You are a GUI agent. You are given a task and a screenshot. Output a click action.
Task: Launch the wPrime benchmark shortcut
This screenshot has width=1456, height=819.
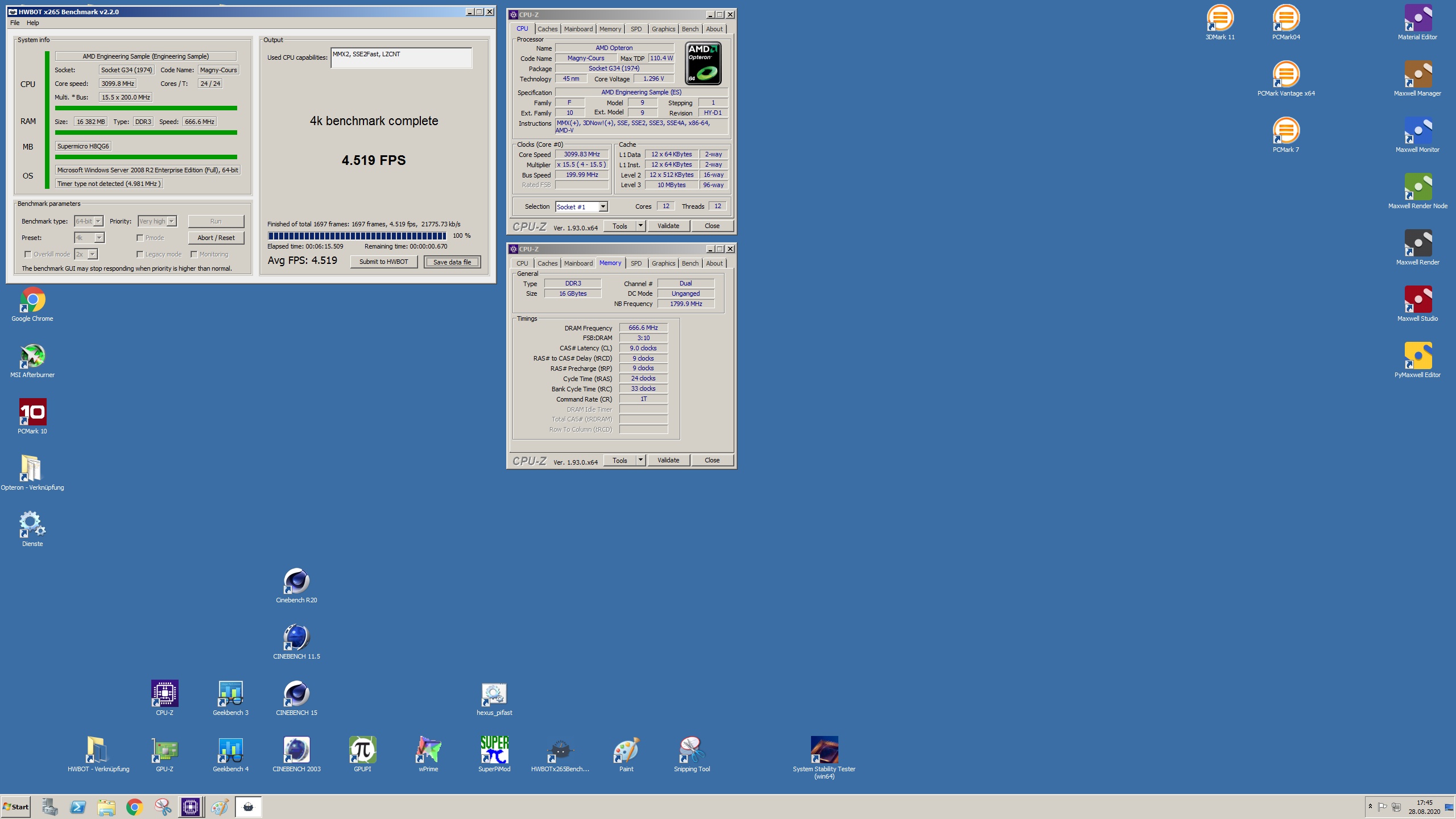[x=428, y=755]
